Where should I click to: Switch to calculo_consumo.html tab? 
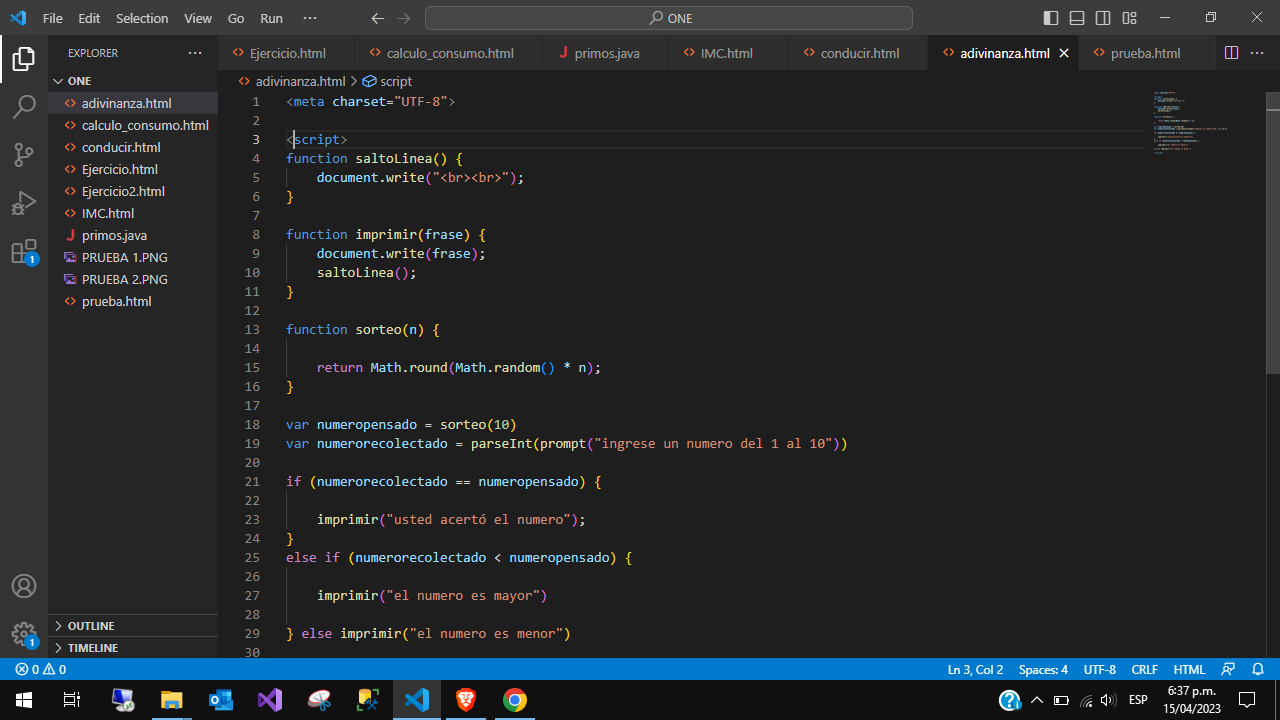(448, 53)
